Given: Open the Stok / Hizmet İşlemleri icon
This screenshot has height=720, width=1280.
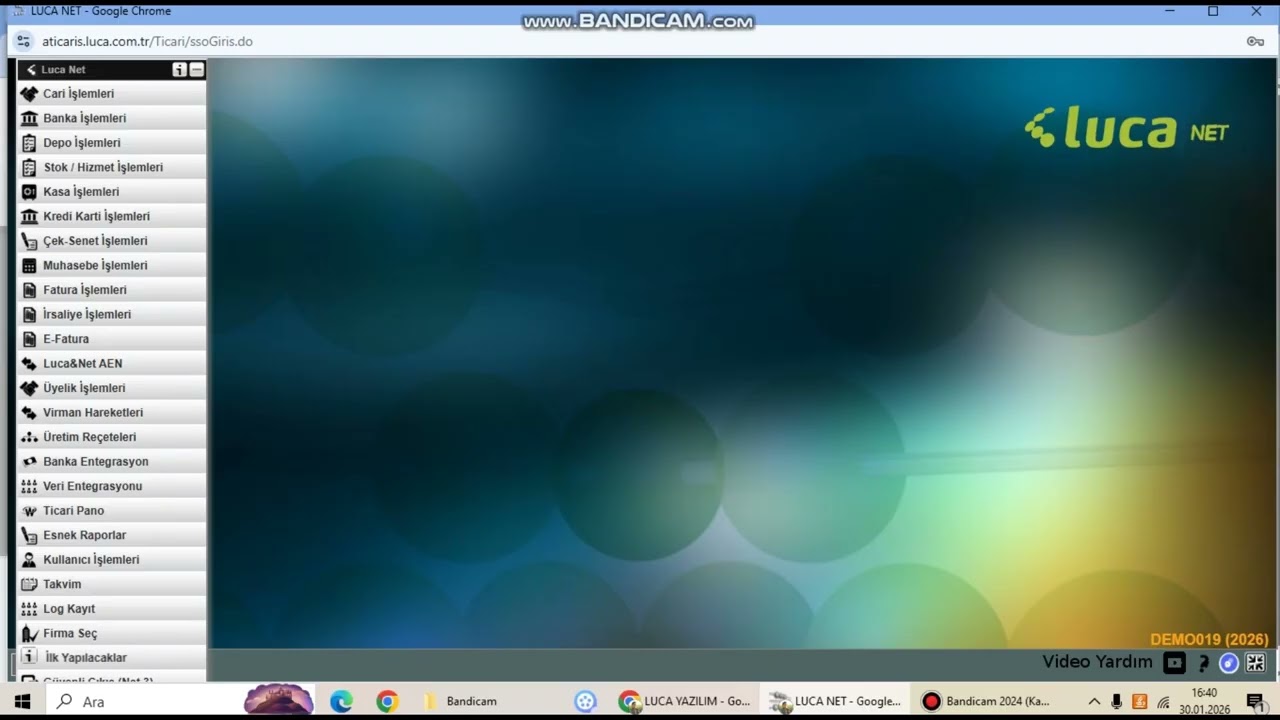Looking at the screenshot, I should tap(29, 167).
